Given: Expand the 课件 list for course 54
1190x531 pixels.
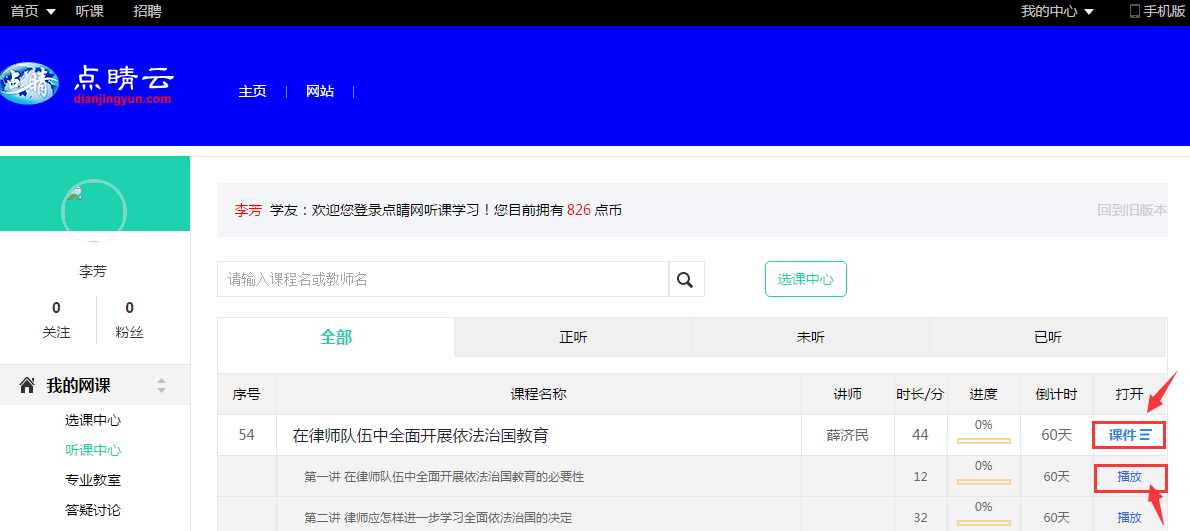Looking at the screenshot, I should pyautogui.click(x=1130, y=436).
